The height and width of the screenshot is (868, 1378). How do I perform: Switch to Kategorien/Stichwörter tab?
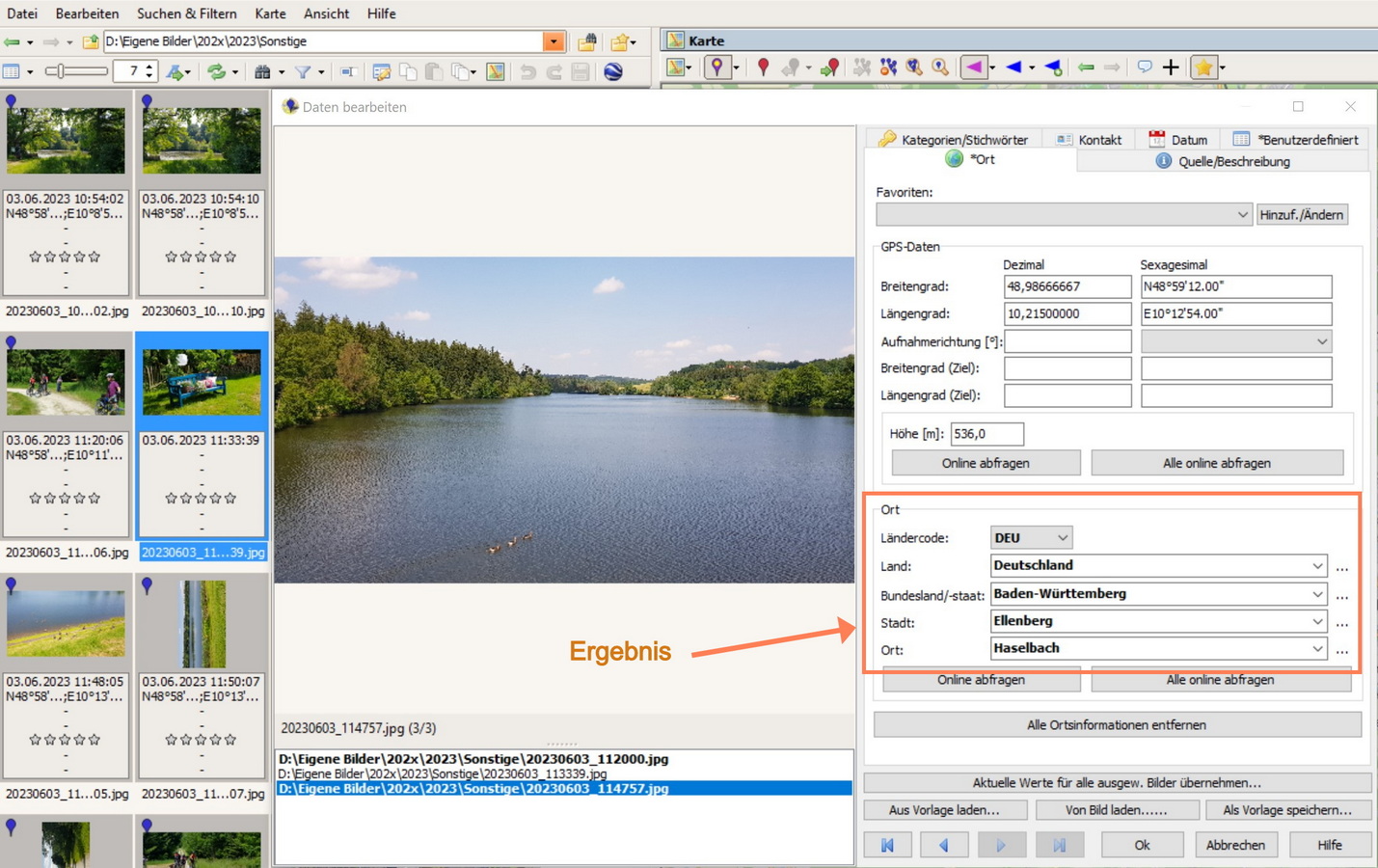[x=953, y=139]
